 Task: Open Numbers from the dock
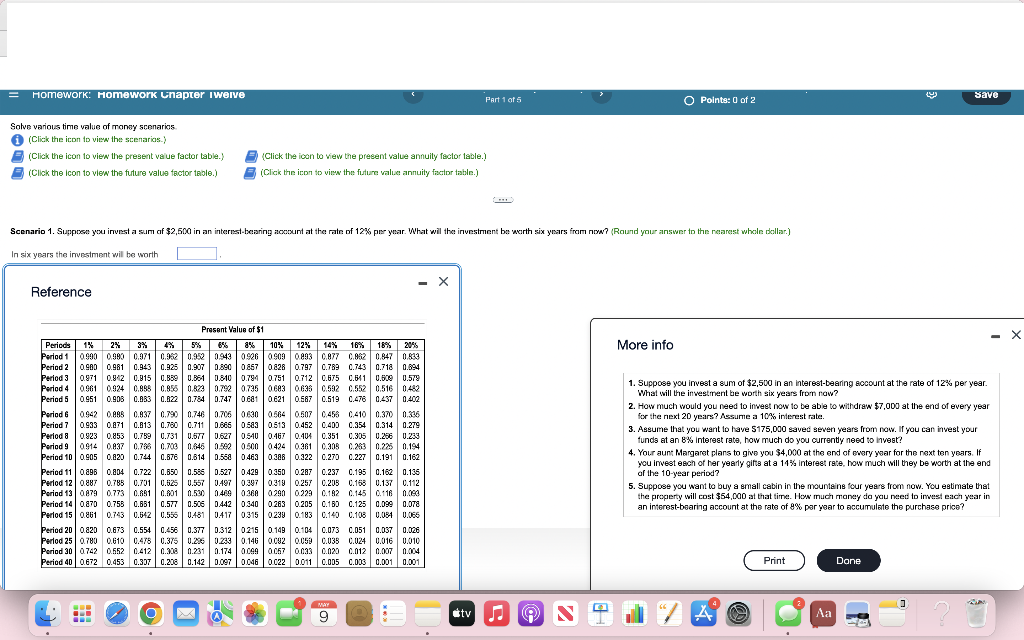634,613
